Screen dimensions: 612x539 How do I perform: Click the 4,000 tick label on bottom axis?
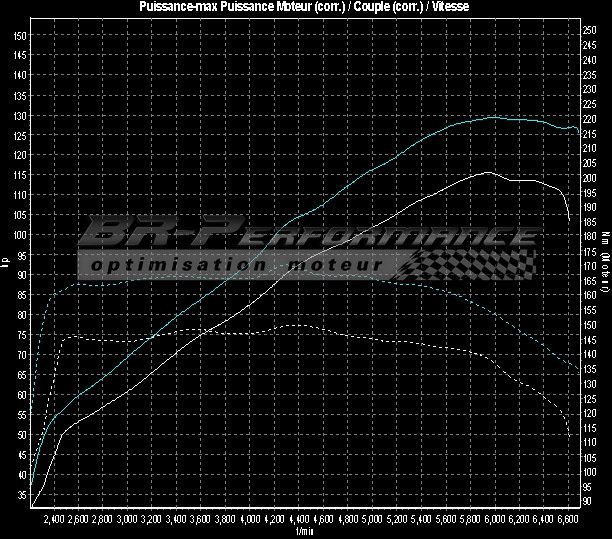249,520
